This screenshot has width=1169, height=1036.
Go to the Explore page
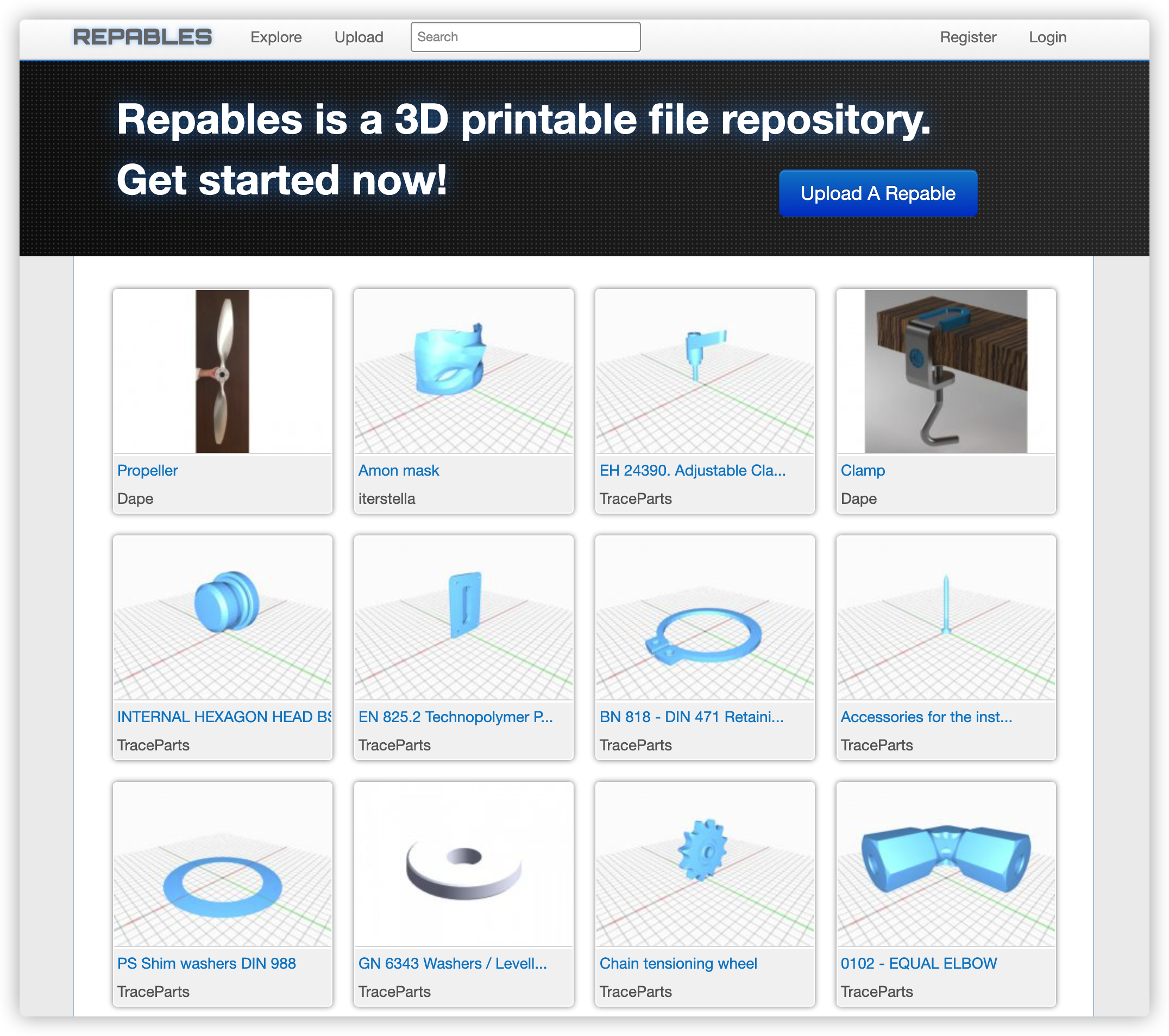coord(276,36)
